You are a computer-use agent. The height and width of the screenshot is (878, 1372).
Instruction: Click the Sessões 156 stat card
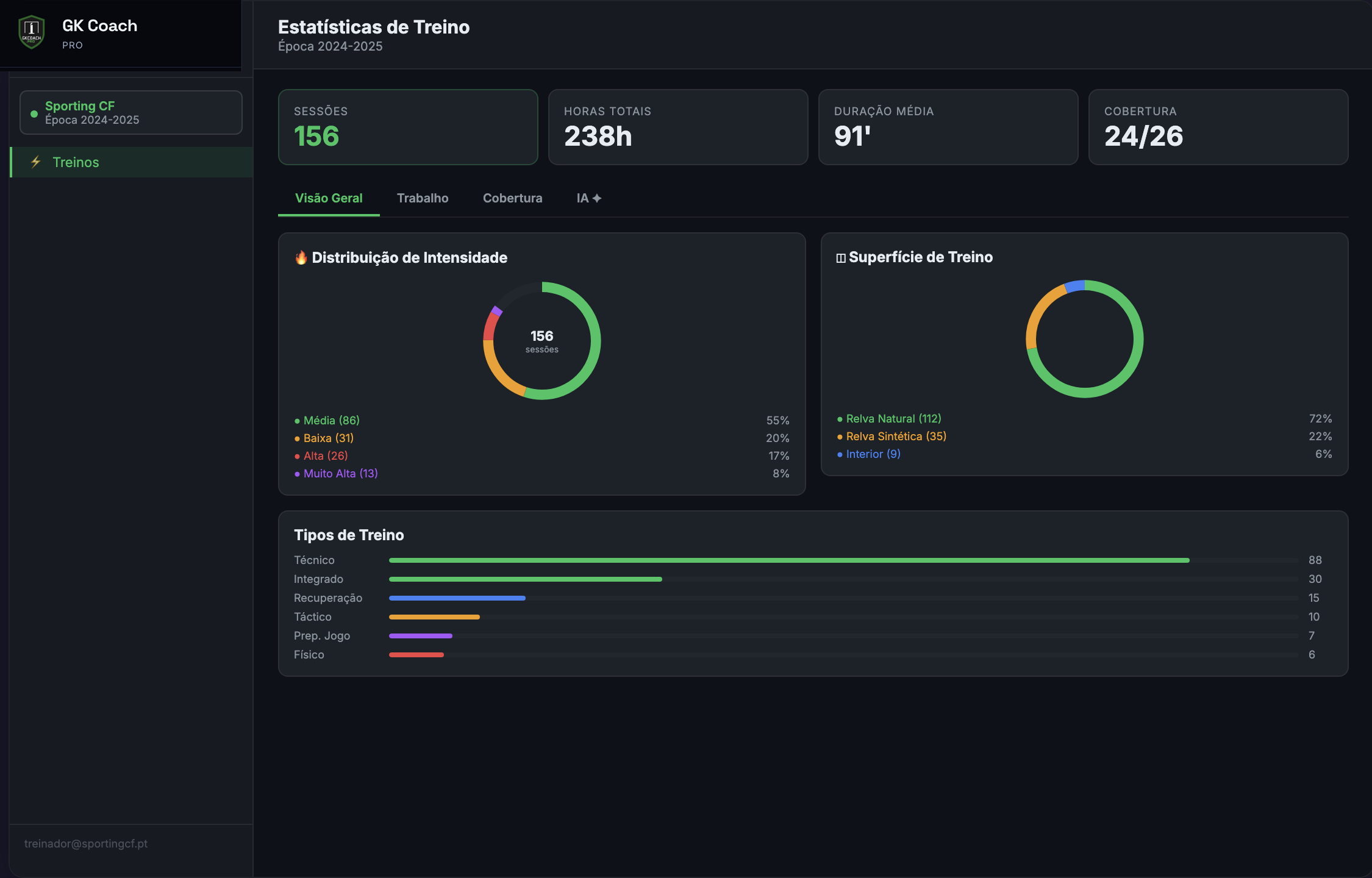[408, 127]
